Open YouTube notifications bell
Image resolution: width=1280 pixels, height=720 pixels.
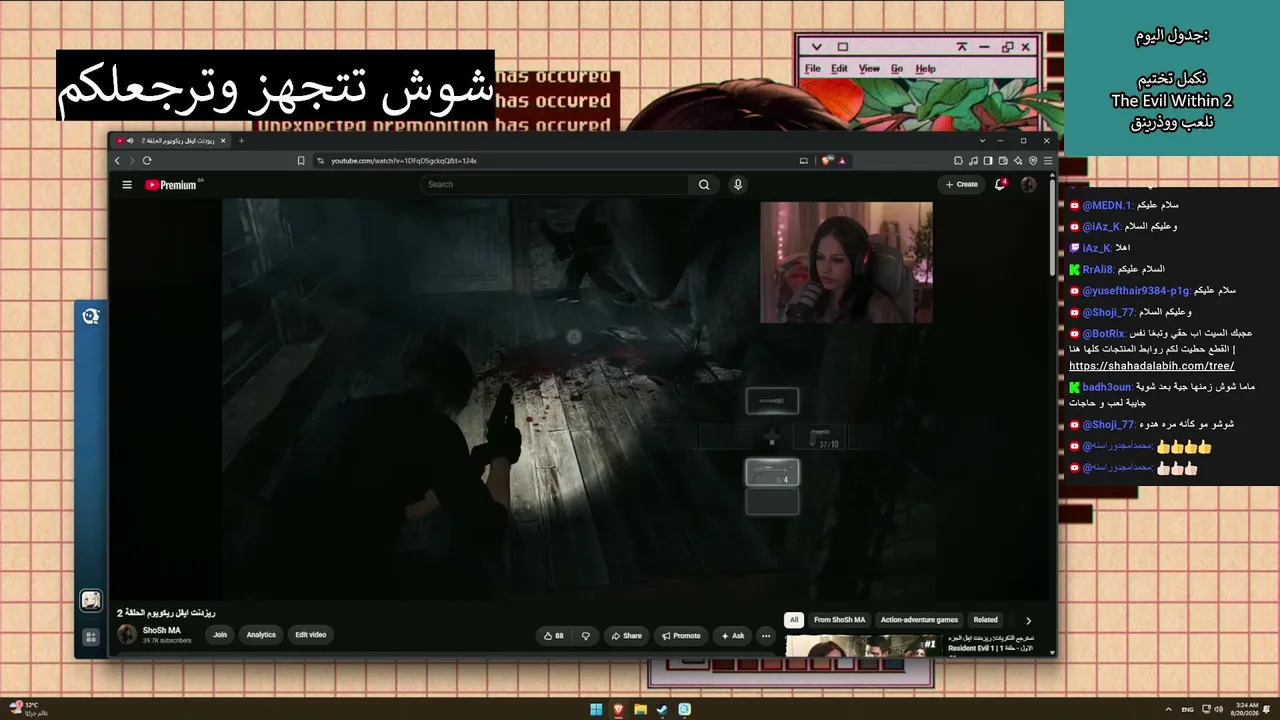1000,184
